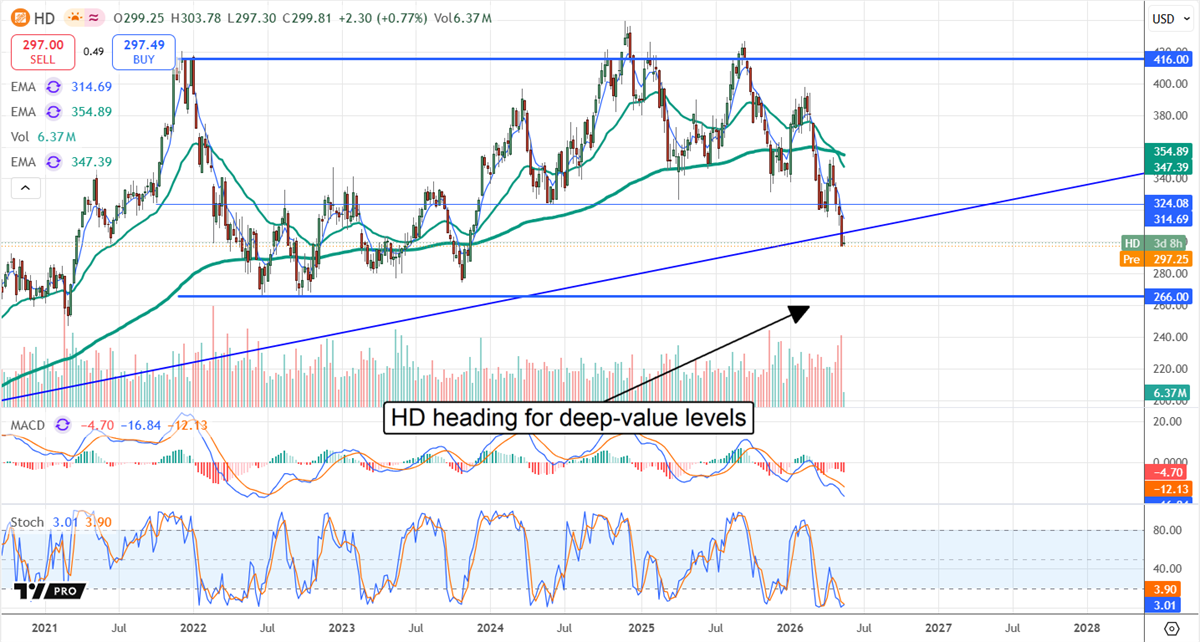This screenshot has width=1200, height=642.
Task: Click the Home Depot symbol logo icon
Action: pos(18,18)
